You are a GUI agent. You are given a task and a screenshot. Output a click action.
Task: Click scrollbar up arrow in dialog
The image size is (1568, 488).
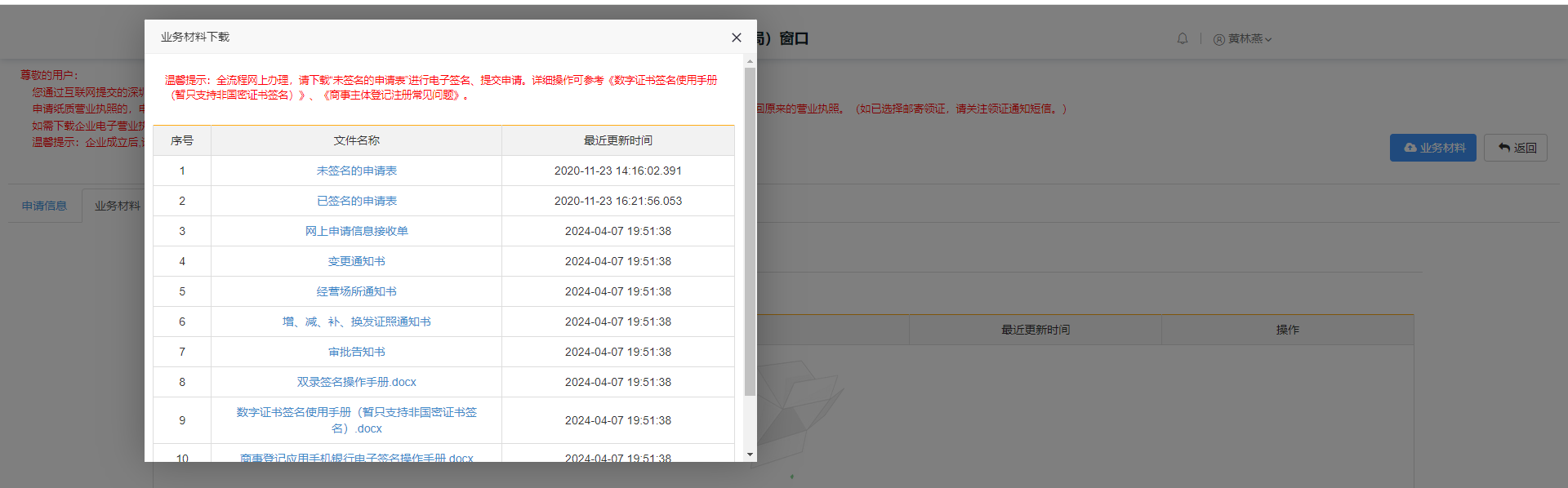coord(750,61)
